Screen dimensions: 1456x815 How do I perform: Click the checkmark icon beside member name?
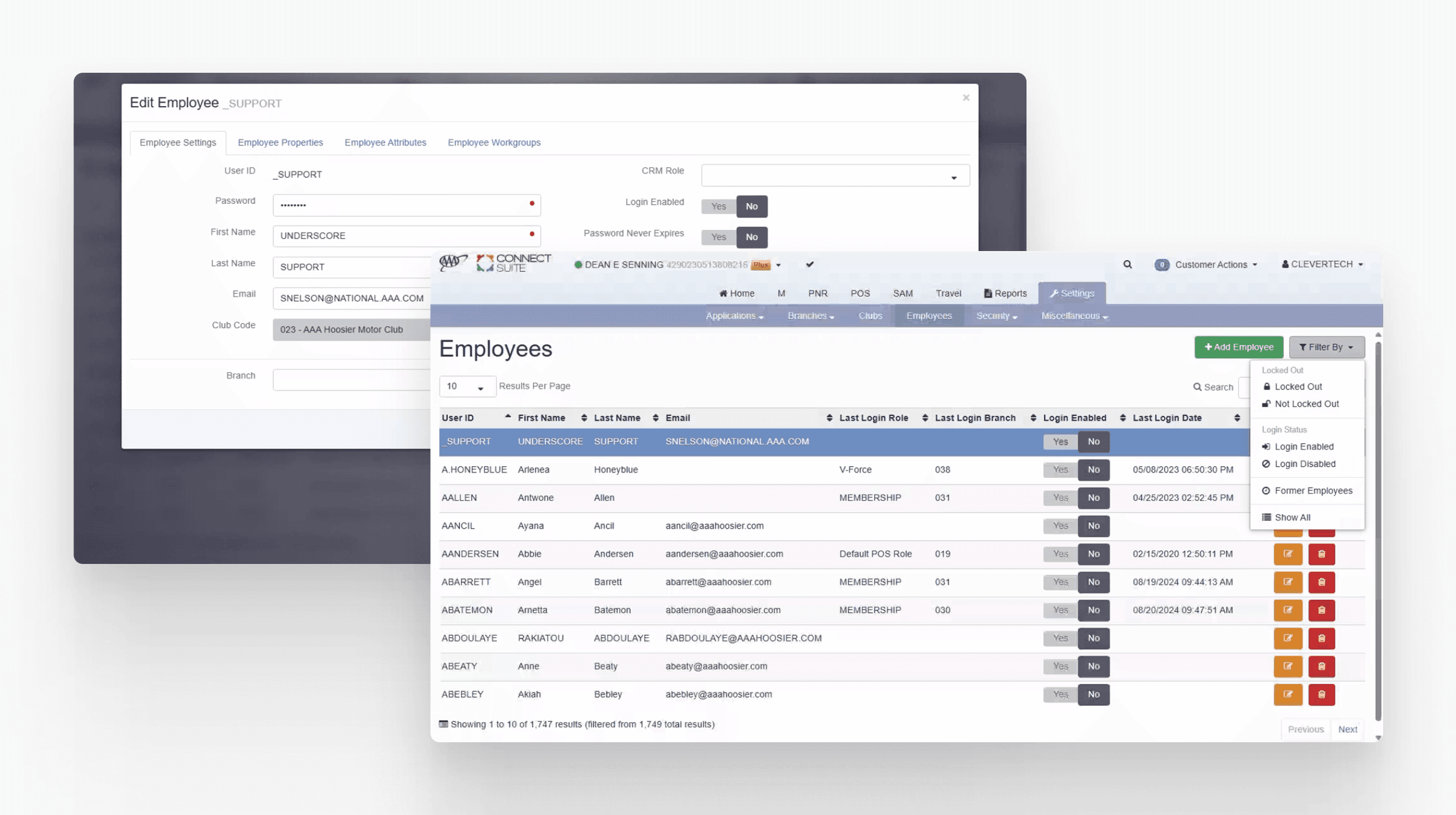(809, 264)
